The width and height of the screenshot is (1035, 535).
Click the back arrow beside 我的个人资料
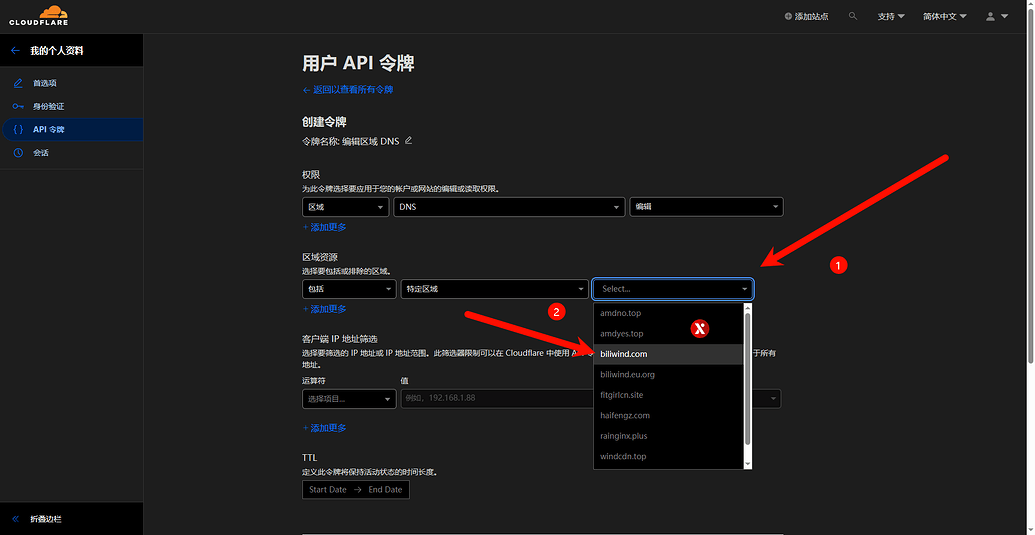[16, 50]
